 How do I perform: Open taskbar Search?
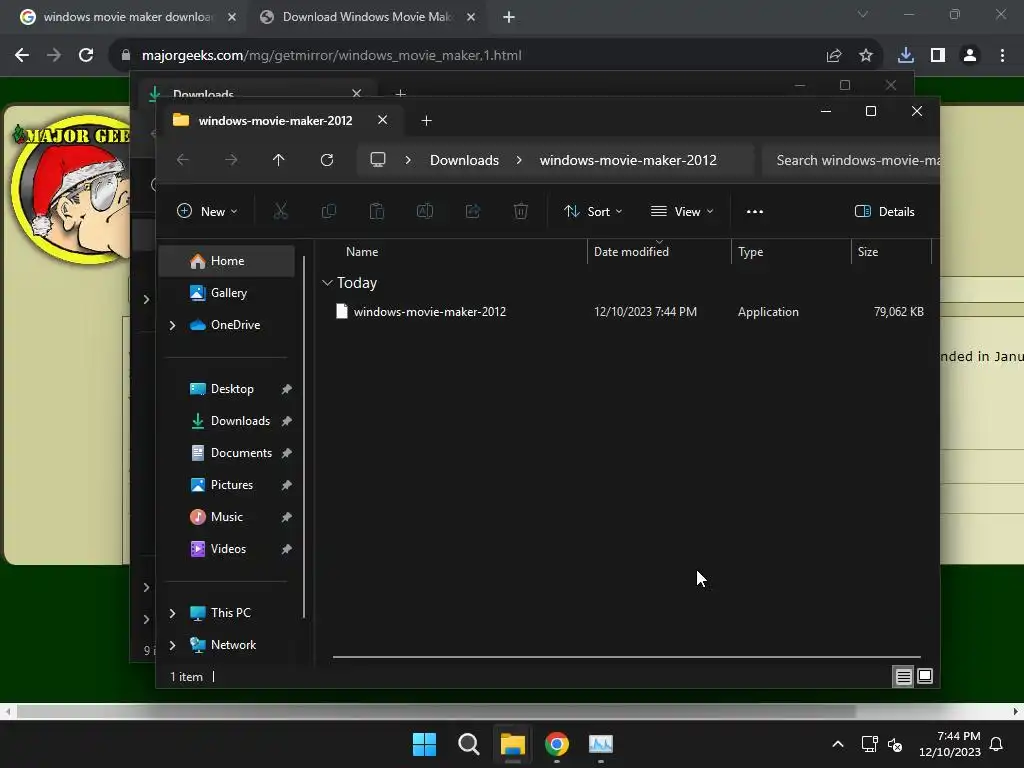tap(469, 744)
